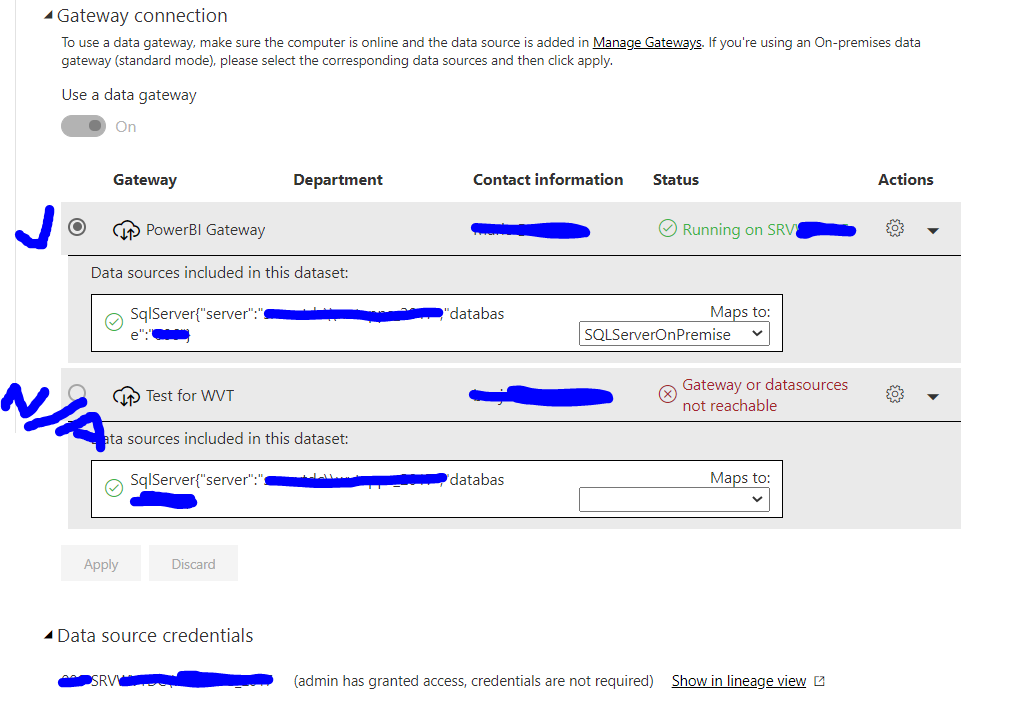Viewport: 1025px width, 707px height.
Task: Collapse the Gateway connection section
Action: [48, 16]
